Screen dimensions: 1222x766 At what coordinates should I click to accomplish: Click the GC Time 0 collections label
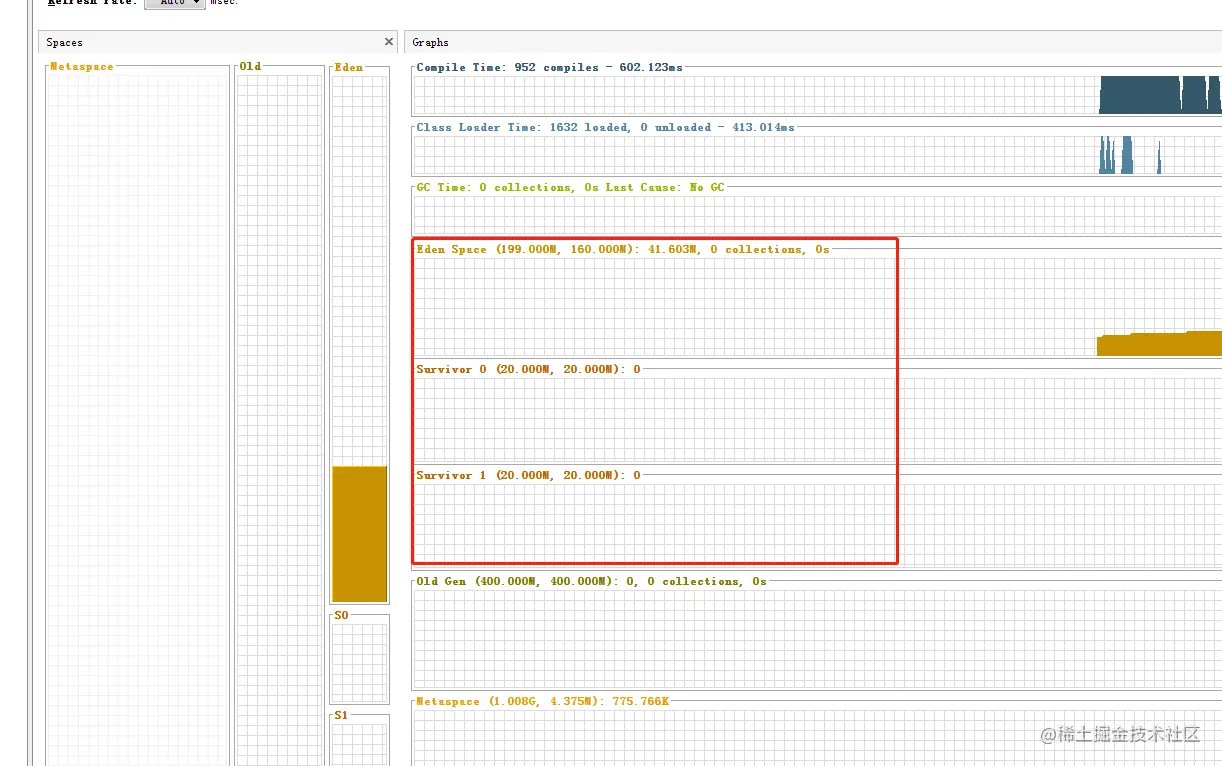[x=570, y=187]
